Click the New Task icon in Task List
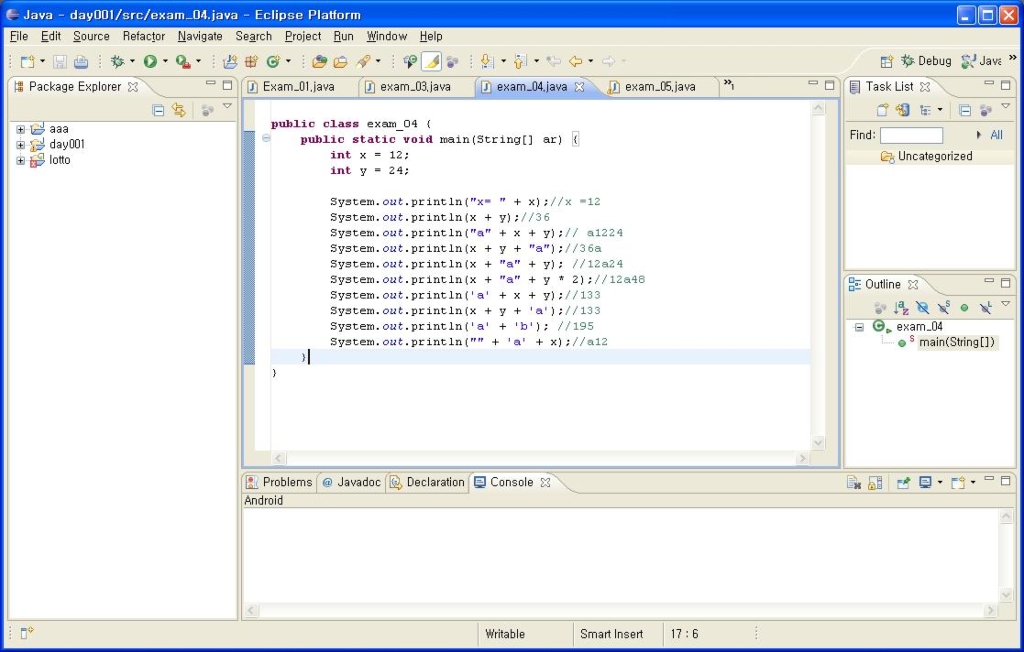 click(882, 110)
